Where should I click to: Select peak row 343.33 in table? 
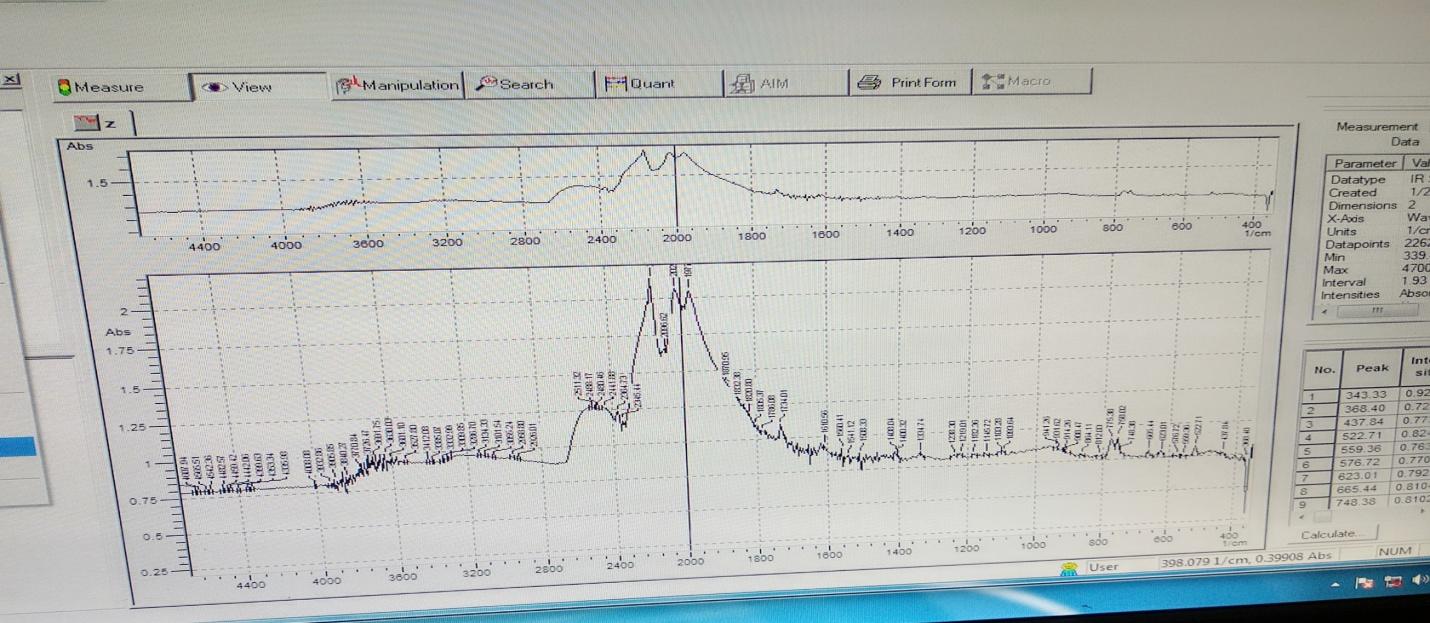[1371, 395]
